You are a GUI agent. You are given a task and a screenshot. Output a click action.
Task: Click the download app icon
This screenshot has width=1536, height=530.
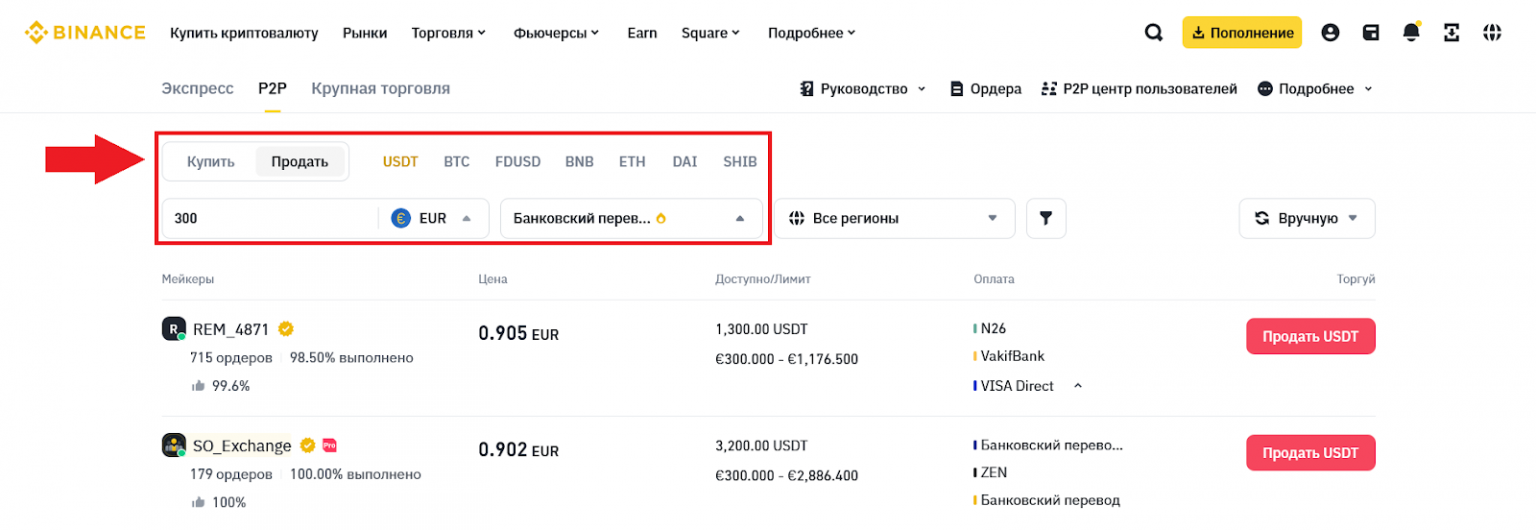1452,33
